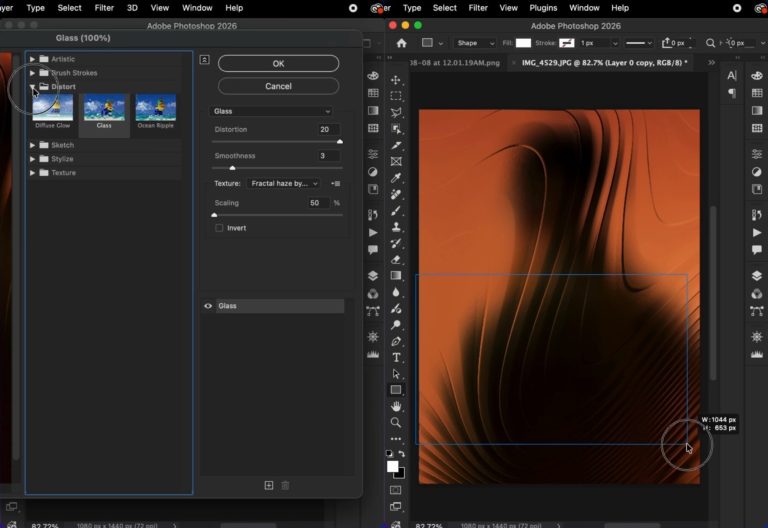Select the Rectangular Marquee tool

396,96
